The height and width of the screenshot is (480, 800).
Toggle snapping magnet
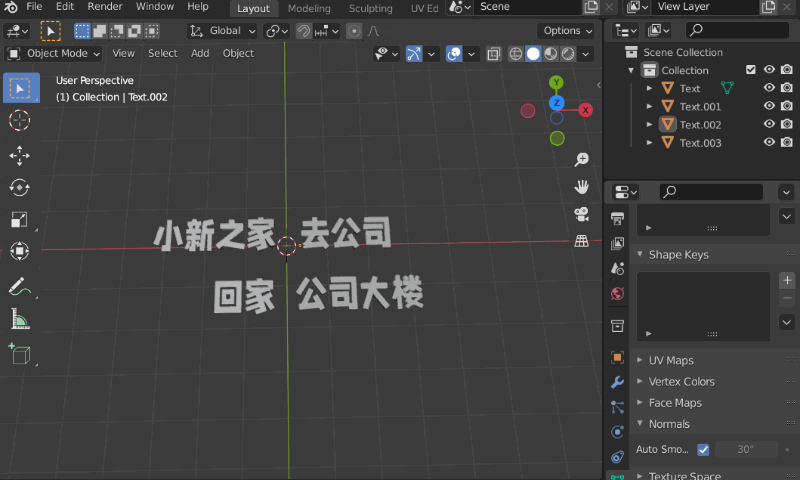(x=304, y=31)
